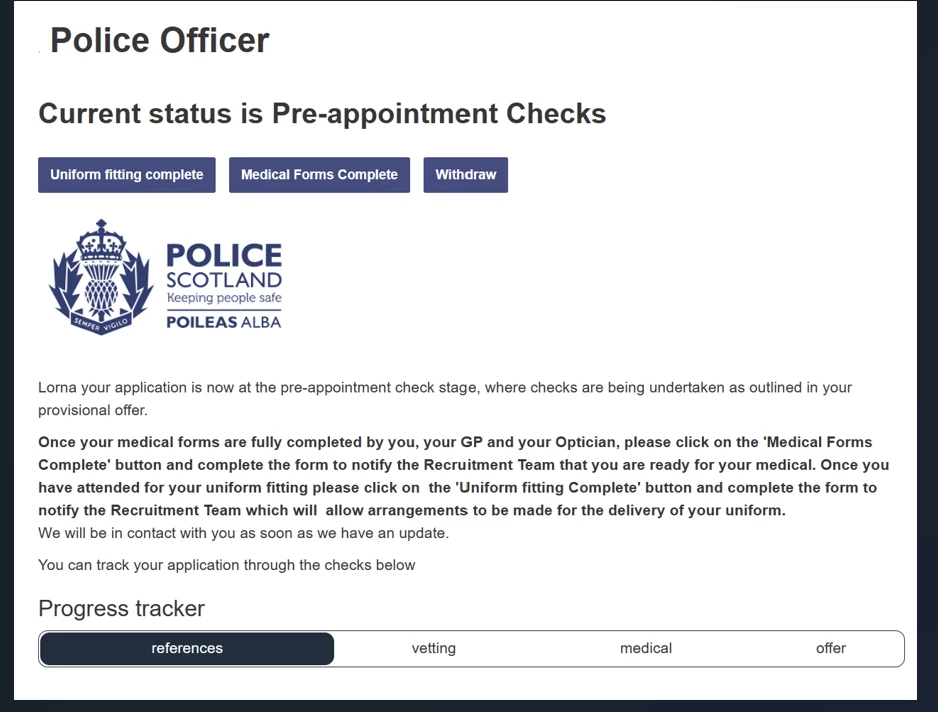Select the offer stage in progress tracker
Image resolution: width=938 pixels, height=712 pixels.
click(x=831, y=649)
